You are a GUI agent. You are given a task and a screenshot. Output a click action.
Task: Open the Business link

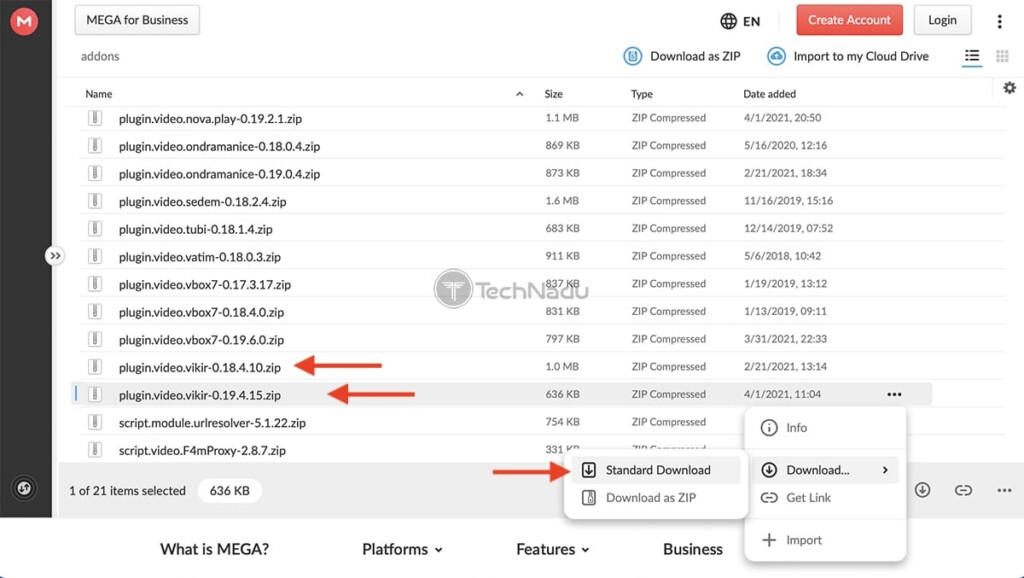click(693, 549)
